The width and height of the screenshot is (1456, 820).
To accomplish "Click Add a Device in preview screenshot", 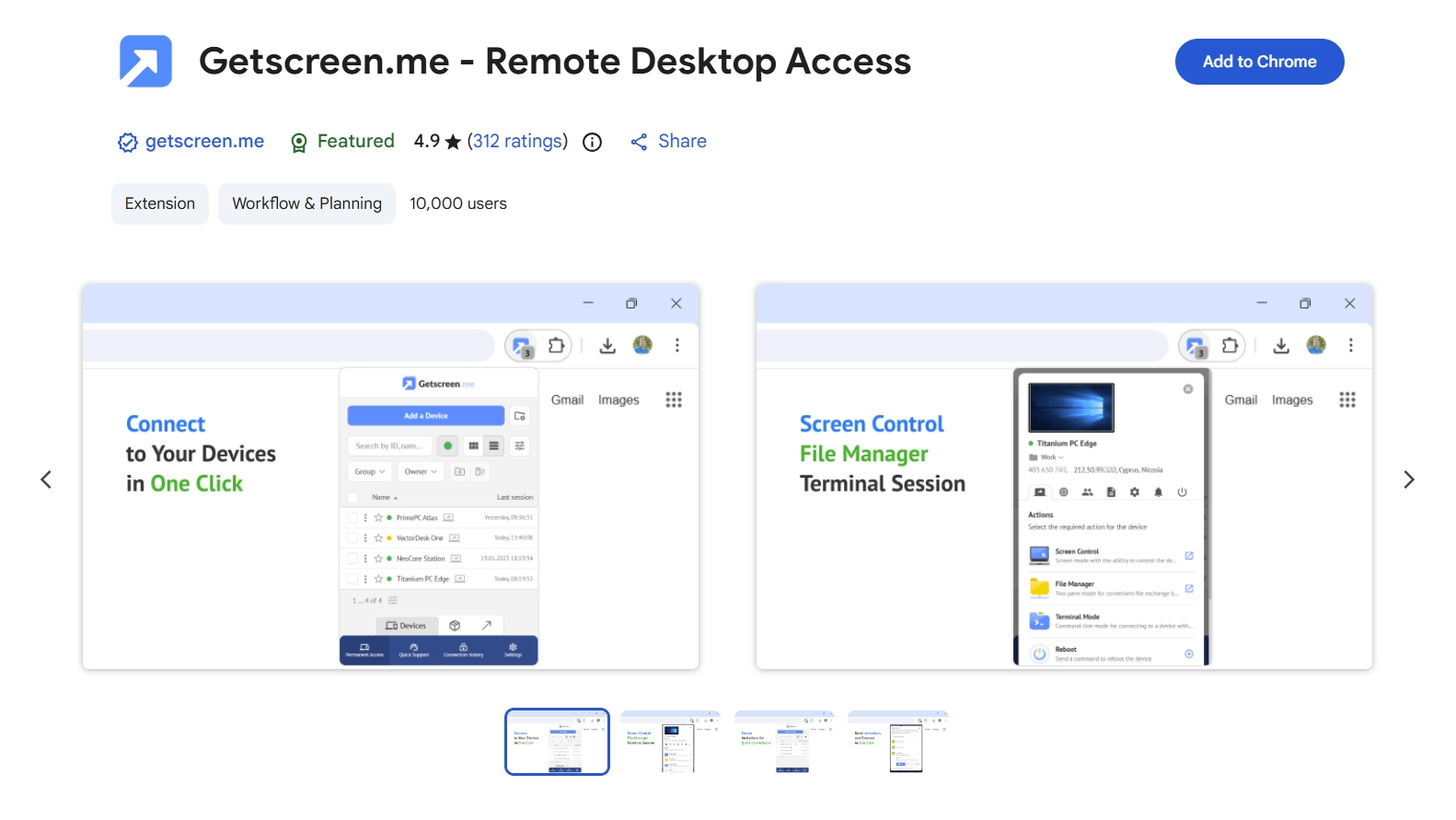I will (x=425, y=416).
